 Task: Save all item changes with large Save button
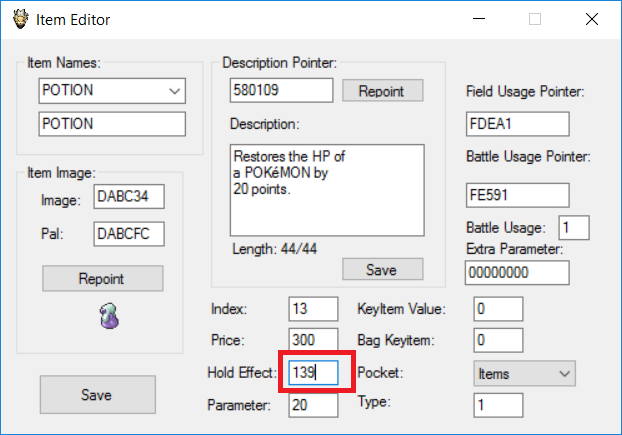tap(98, 395)
